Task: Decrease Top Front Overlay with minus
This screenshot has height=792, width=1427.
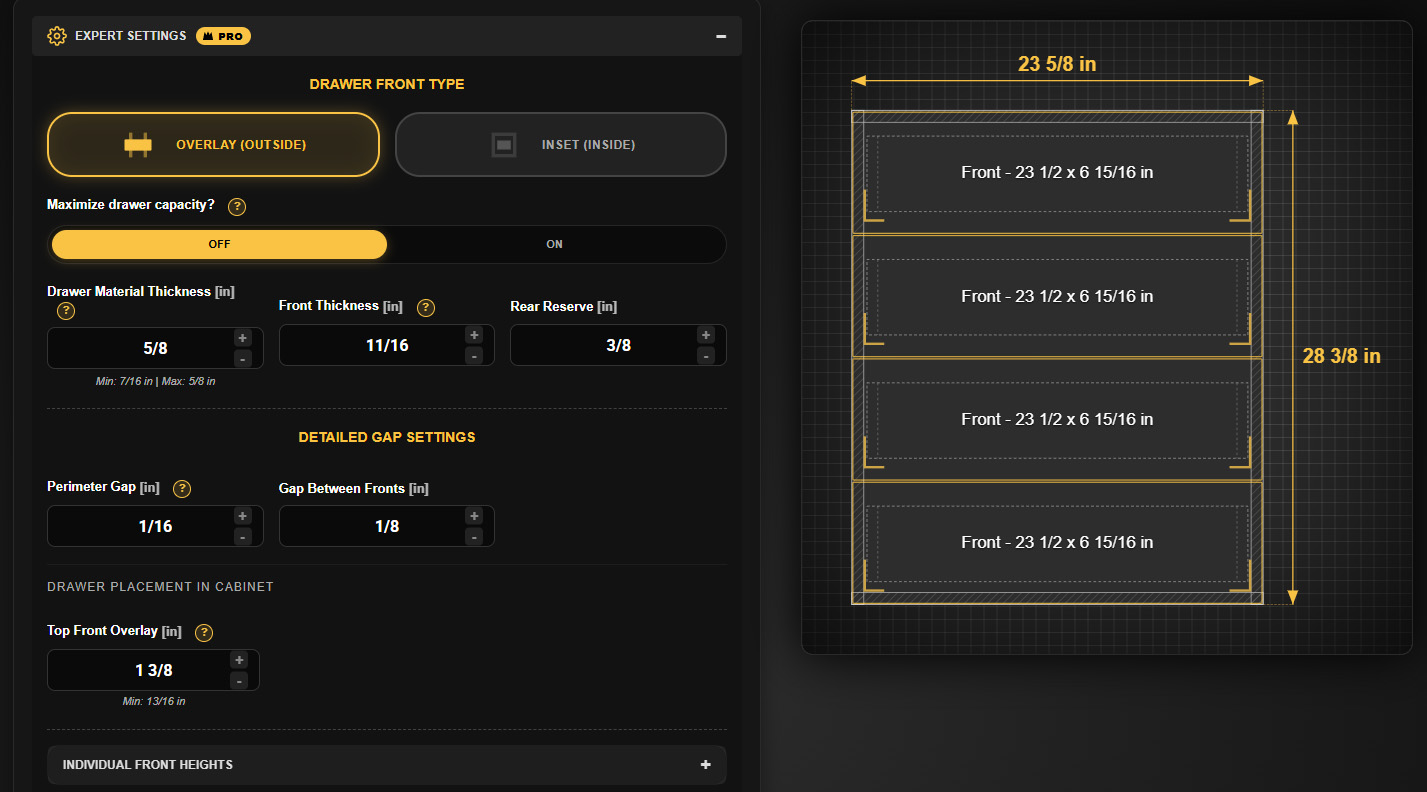Action: coord(238,680)
